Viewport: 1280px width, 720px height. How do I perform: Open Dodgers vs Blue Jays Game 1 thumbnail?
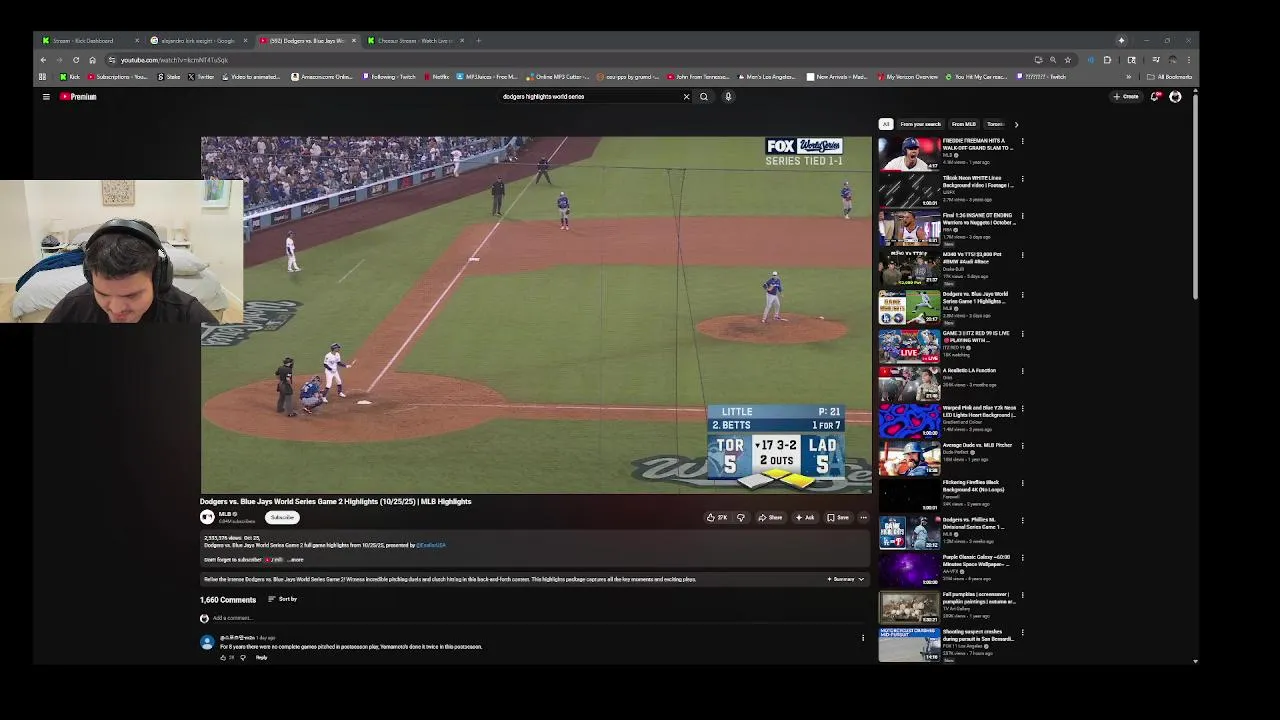tap(909, 307)
